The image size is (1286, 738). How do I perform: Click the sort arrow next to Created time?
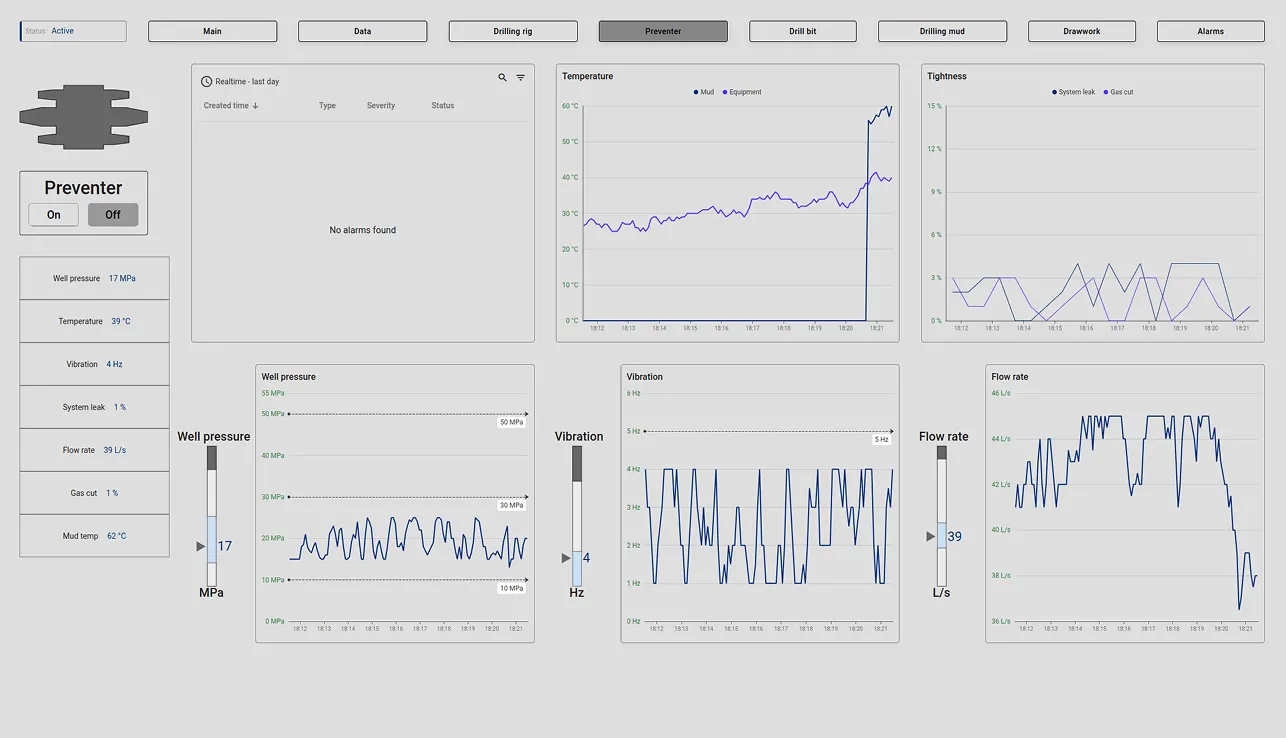[x=256, y=106]
